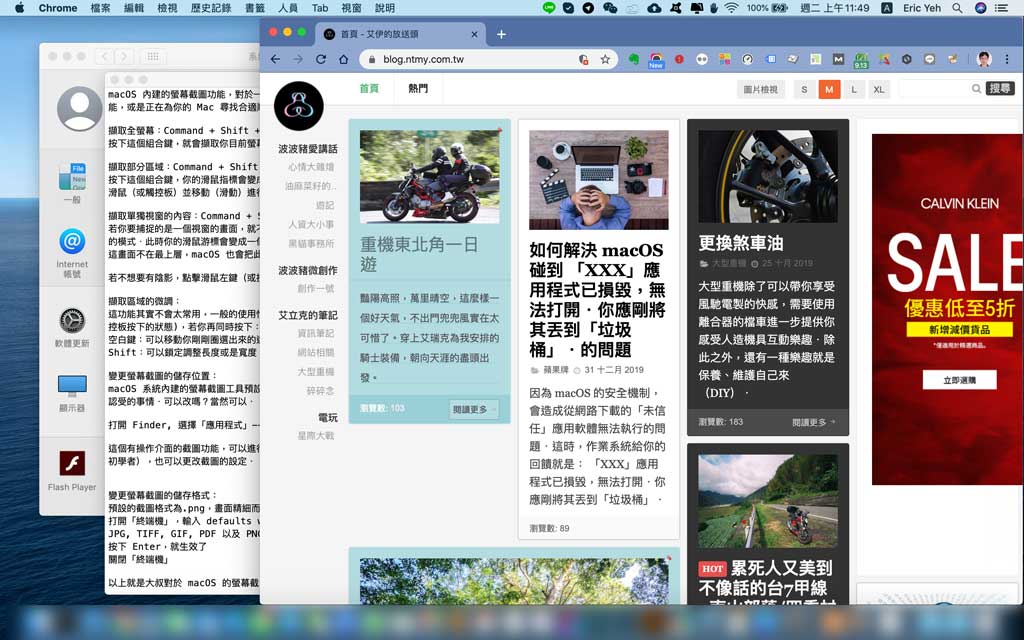Open the Eric Yeh user menu
Screen dimensions: 1024x640
tap(921, 8)
